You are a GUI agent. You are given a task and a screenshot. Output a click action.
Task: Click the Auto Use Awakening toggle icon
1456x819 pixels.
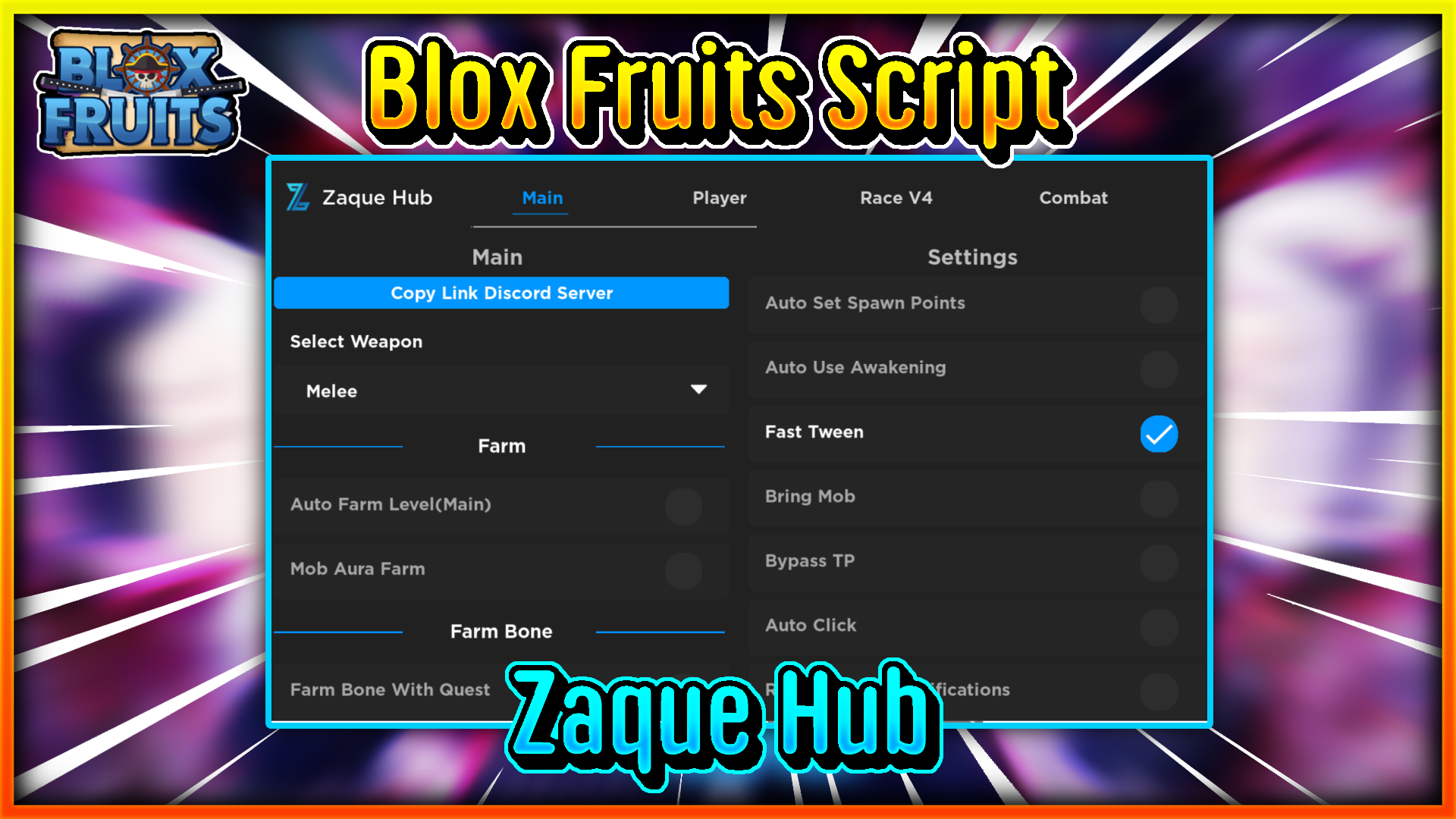click(1157, 368)
